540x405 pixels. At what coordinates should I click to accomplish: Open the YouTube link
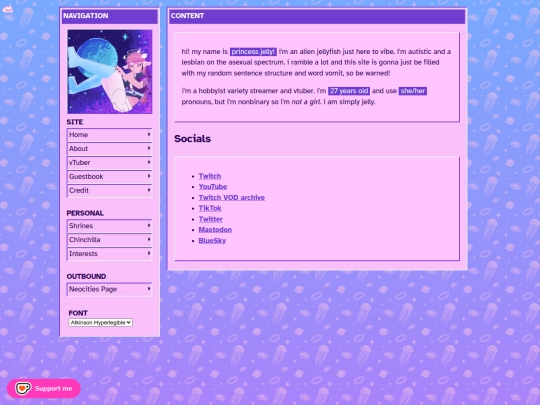pos(213,187)
